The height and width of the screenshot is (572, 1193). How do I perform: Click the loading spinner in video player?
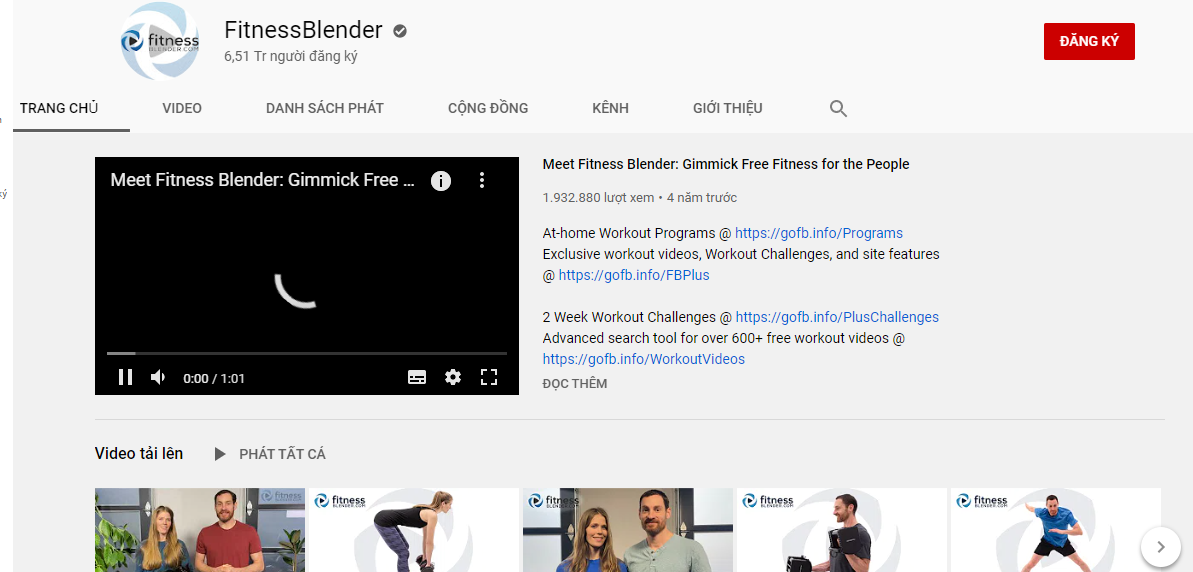[x=295, y=291]
